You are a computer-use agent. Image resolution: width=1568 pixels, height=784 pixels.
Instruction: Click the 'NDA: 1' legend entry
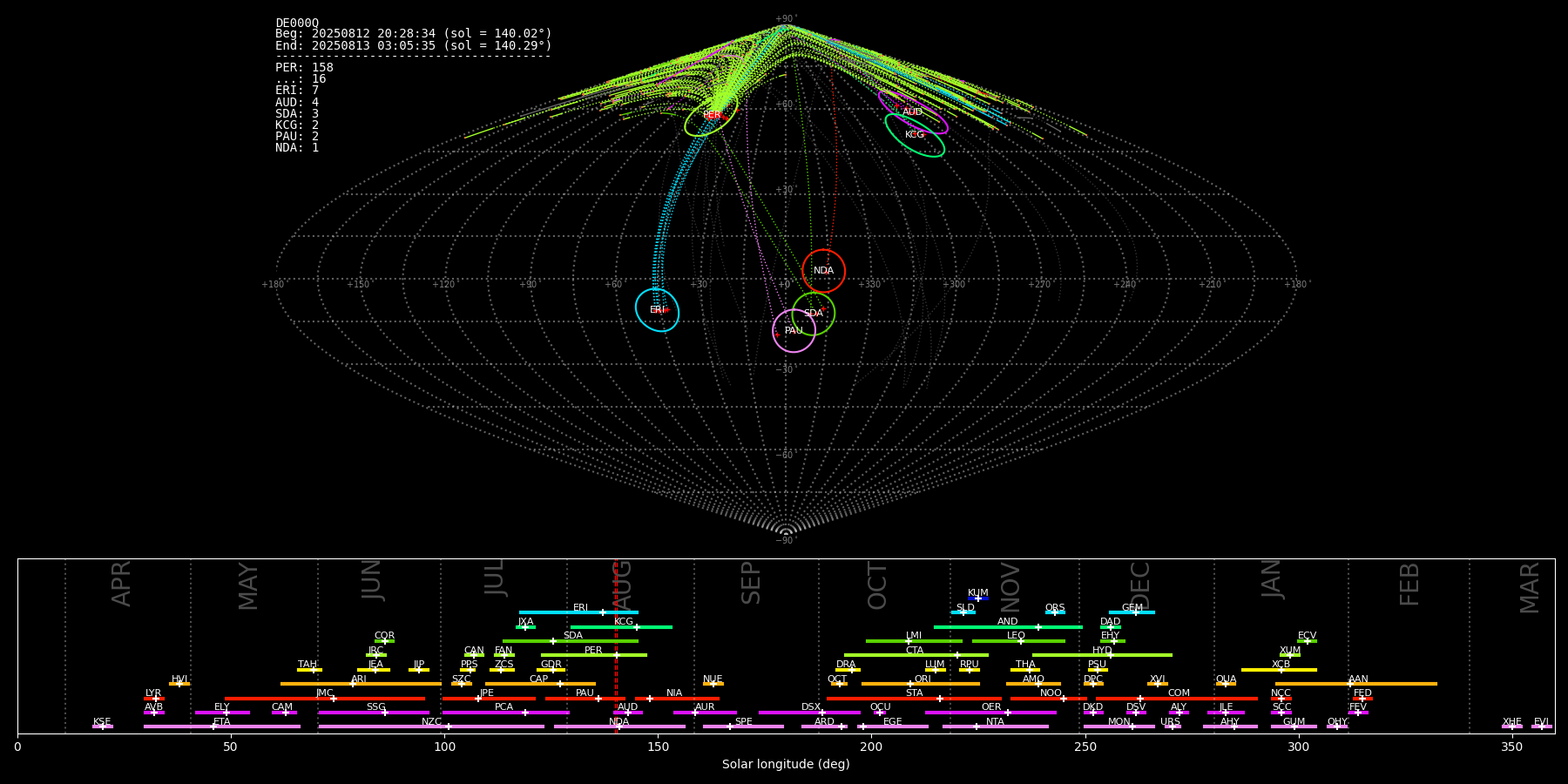click(297, 147)
